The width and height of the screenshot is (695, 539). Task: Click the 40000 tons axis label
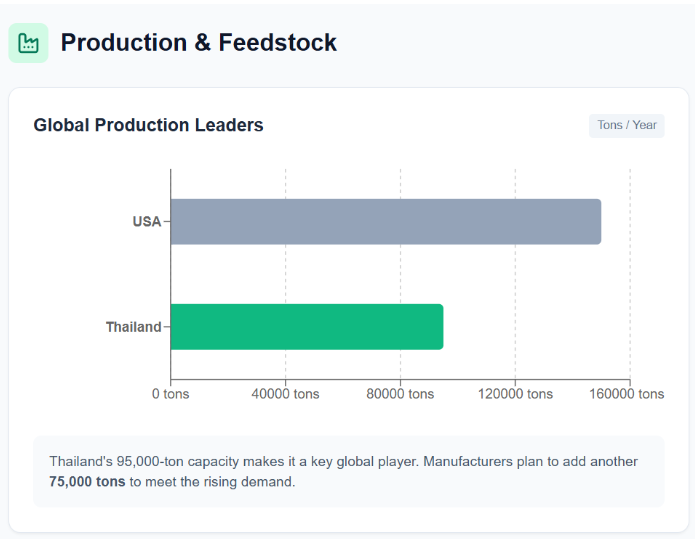pos(285,394)
